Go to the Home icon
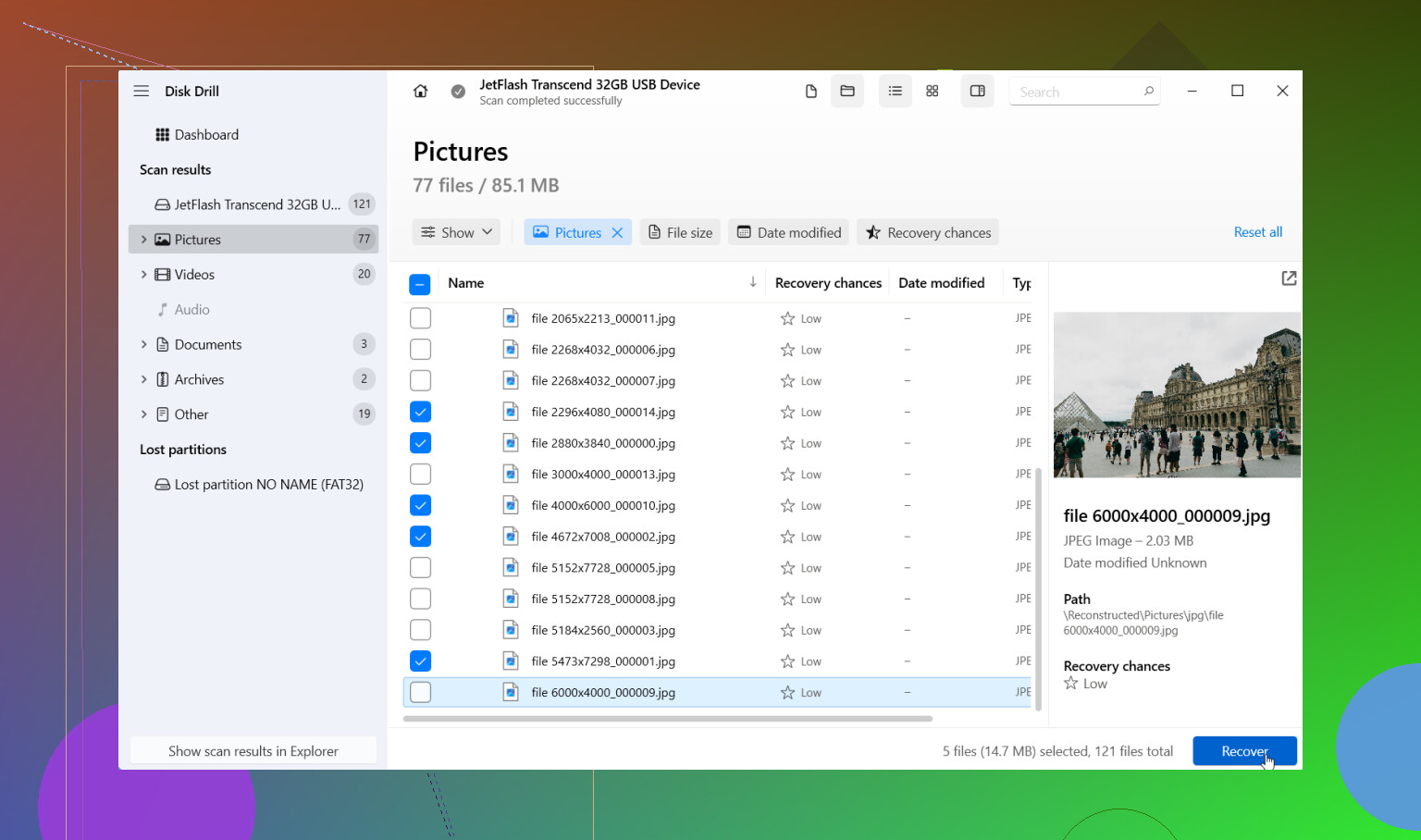 420,91
